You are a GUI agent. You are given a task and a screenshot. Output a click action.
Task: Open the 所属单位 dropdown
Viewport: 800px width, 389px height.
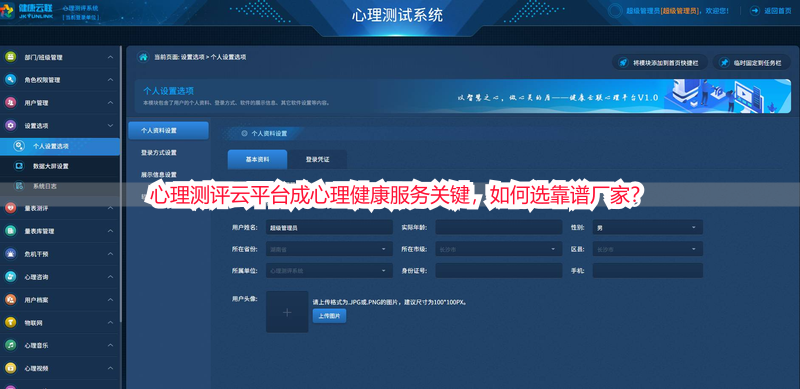coord(329,271)
